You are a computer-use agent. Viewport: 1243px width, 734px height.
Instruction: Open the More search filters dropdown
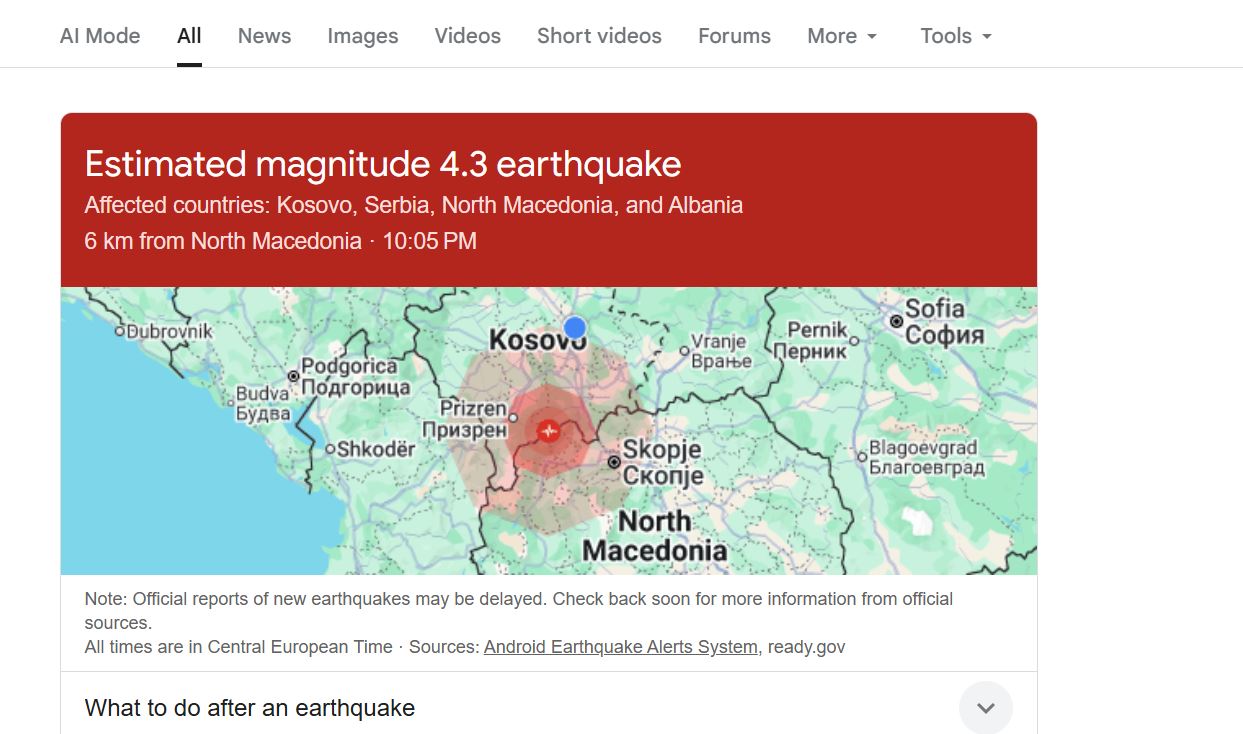[x=842, y=36]
